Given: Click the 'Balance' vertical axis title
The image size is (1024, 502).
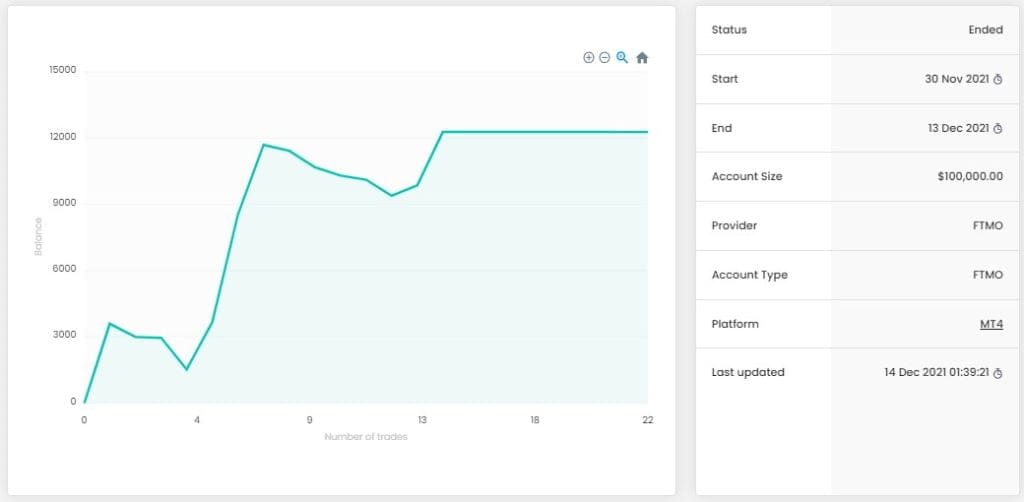Looking at the screenshot, I should [39, 236].
